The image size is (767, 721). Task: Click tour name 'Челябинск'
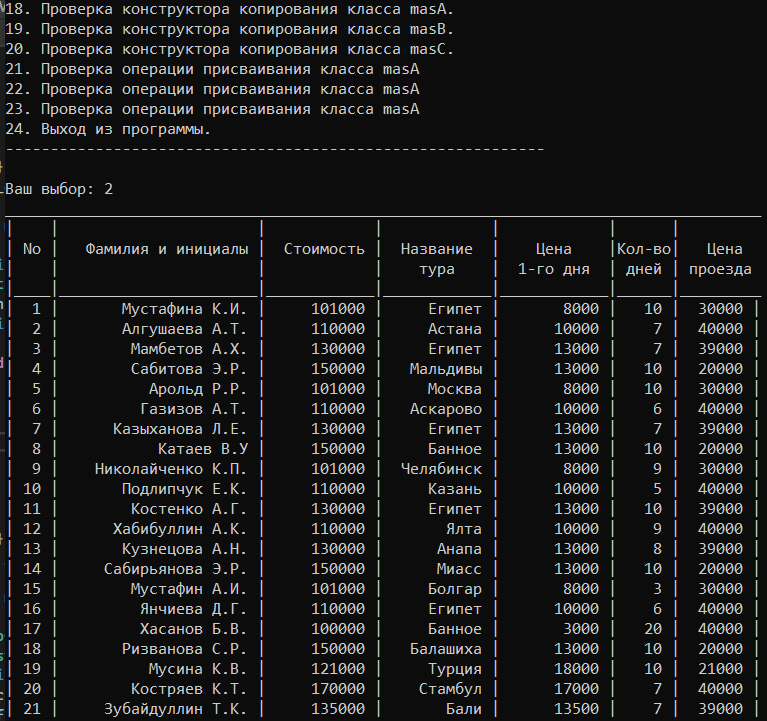pyautogui.click(x=442, y=470)
